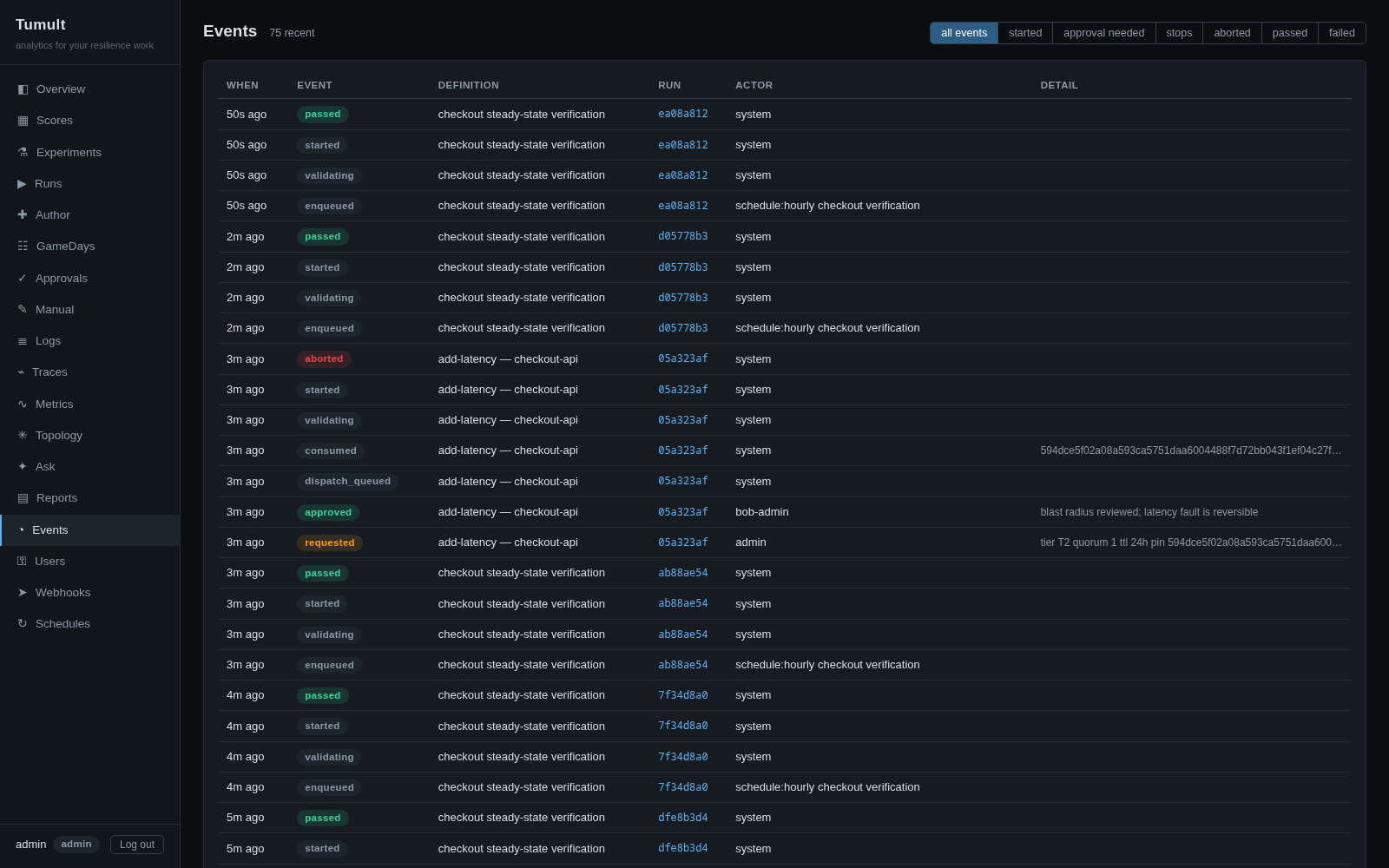The height and width of the screenshot is (868, 1389).
Task: Click the Logs lines icon
Action: [x=23, y=340]
